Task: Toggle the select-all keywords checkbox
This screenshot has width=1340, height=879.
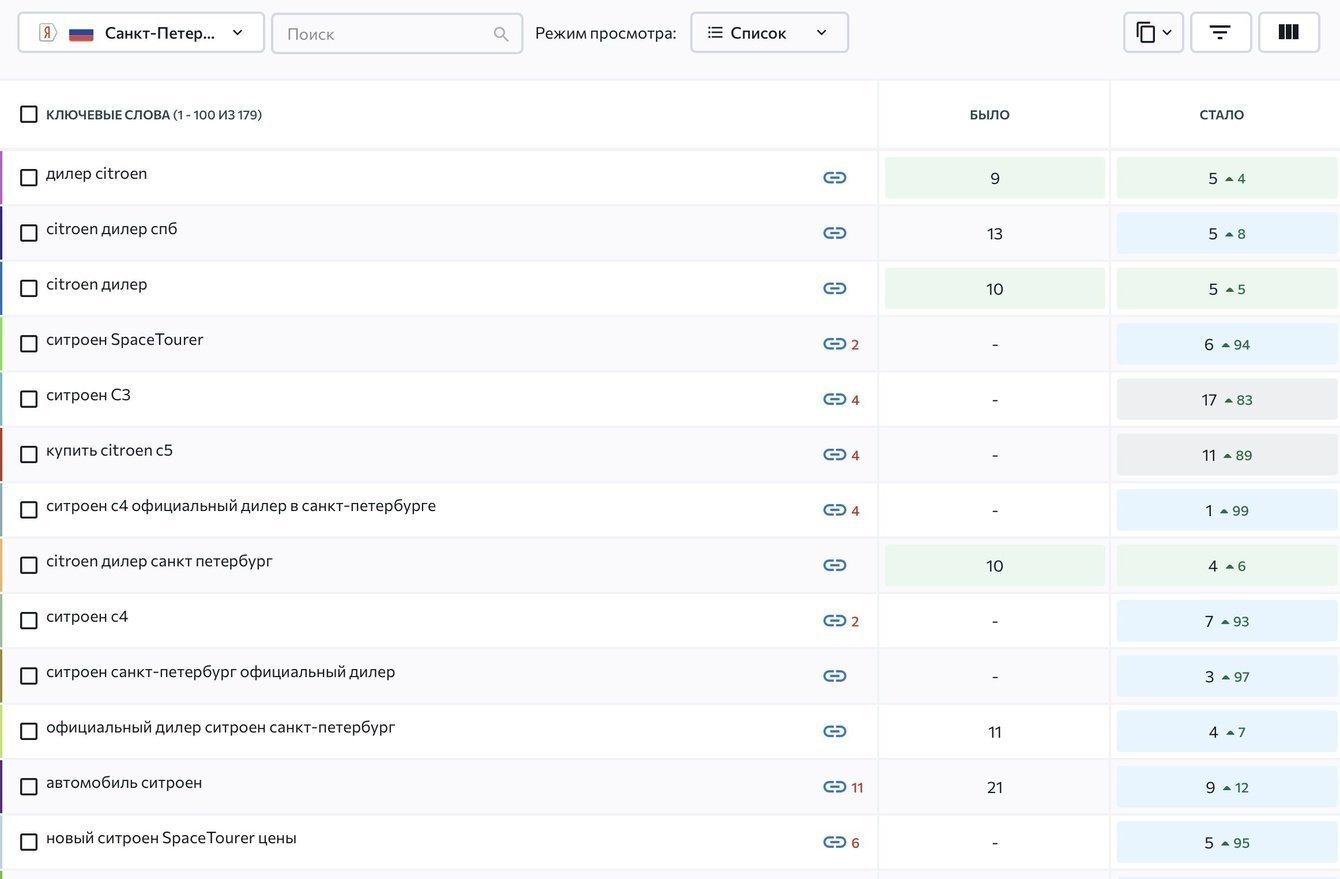Action: (x=29, y=114)
